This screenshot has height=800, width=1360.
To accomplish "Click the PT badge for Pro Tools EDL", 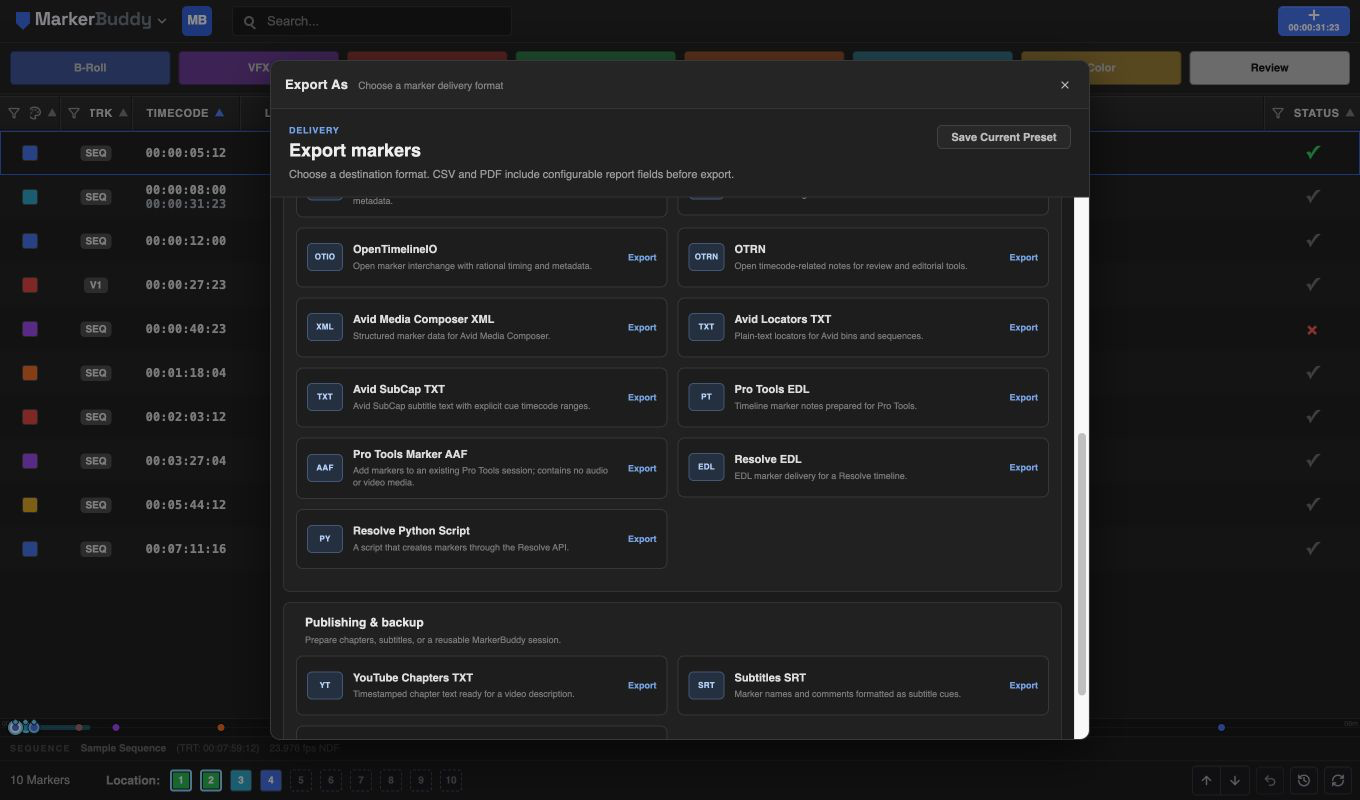I will [706, 397].
